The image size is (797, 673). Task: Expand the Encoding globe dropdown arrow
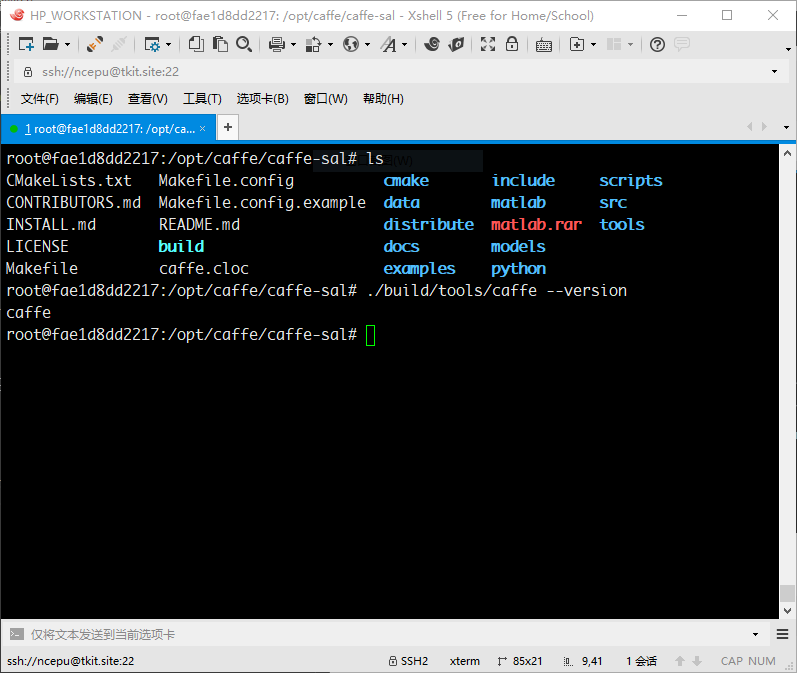click(367, 45)
